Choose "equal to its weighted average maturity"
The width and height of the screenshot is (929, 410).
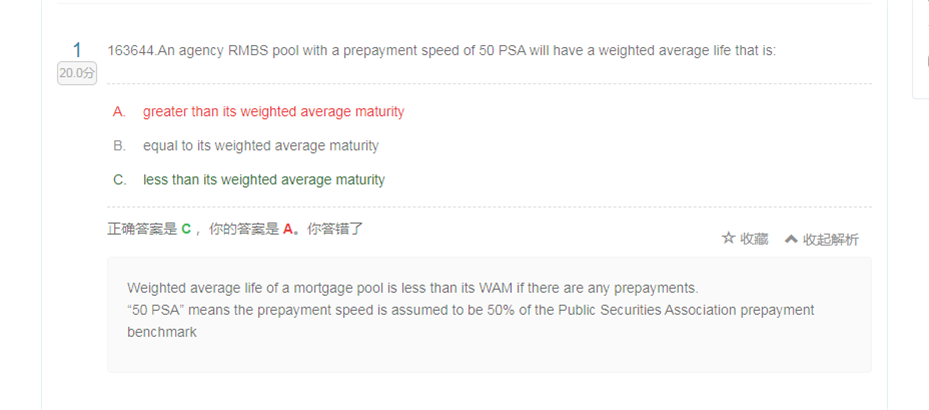(260, 146)
